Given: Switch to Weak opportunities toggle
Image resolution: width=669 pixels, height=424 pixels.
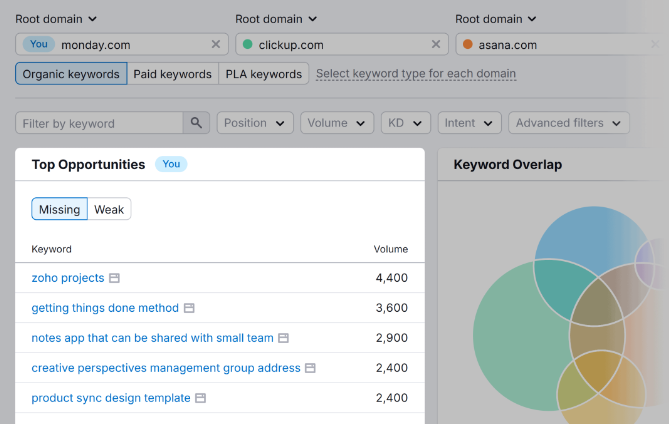Looking at the screenshot, I should (x=109, y=209).
